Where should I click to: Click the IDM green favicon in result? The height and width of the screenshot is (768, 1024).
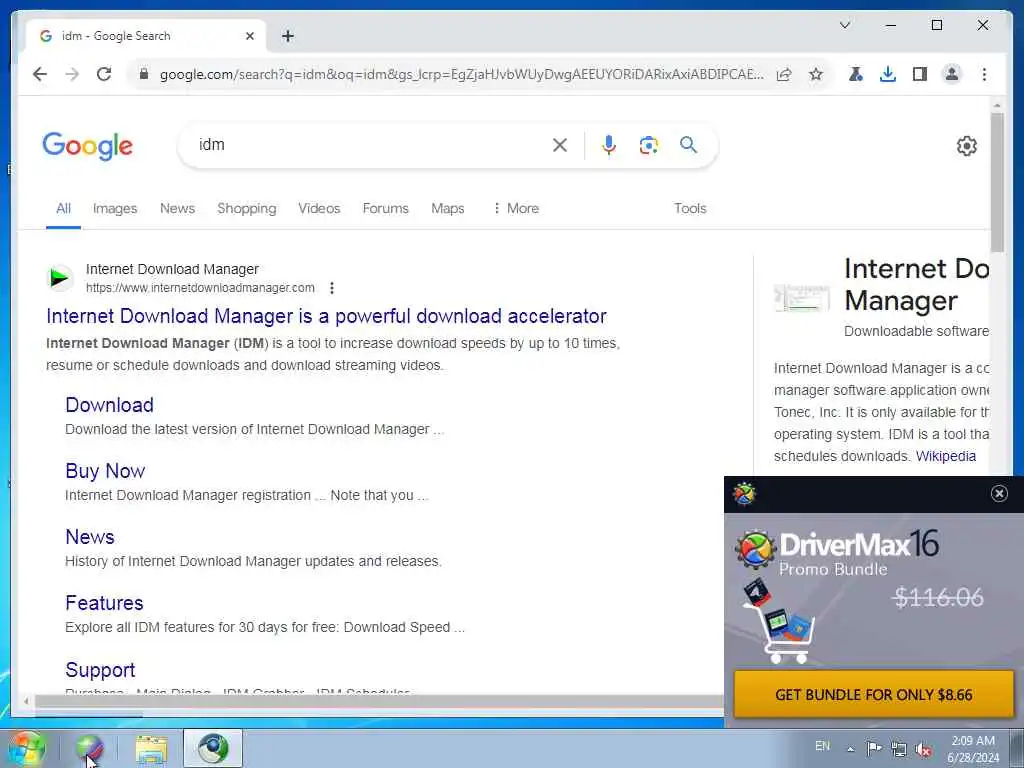coord(60,278)
